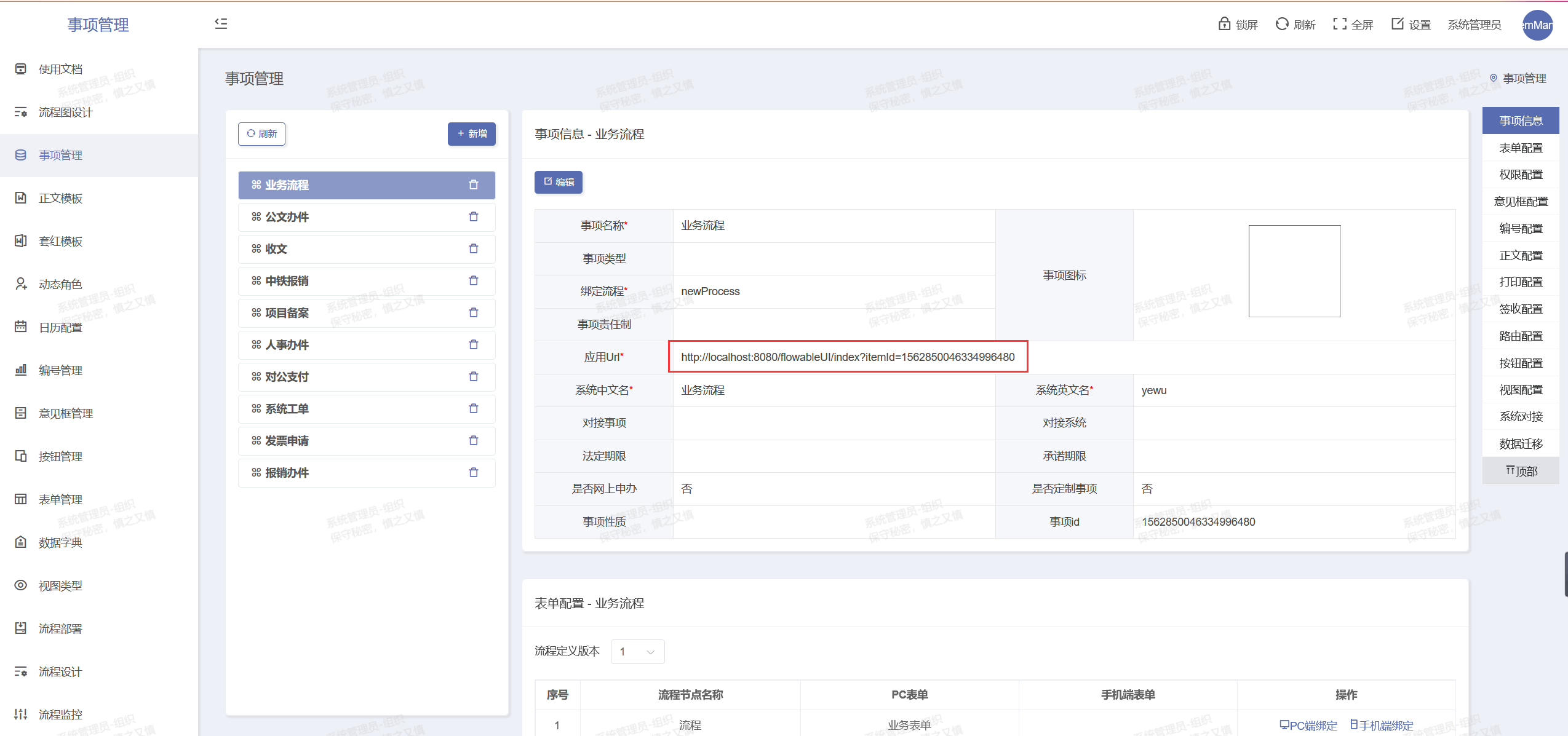1568x736 pixels.
Task: Click the 应用Url value text
Action: pos(848,357)
